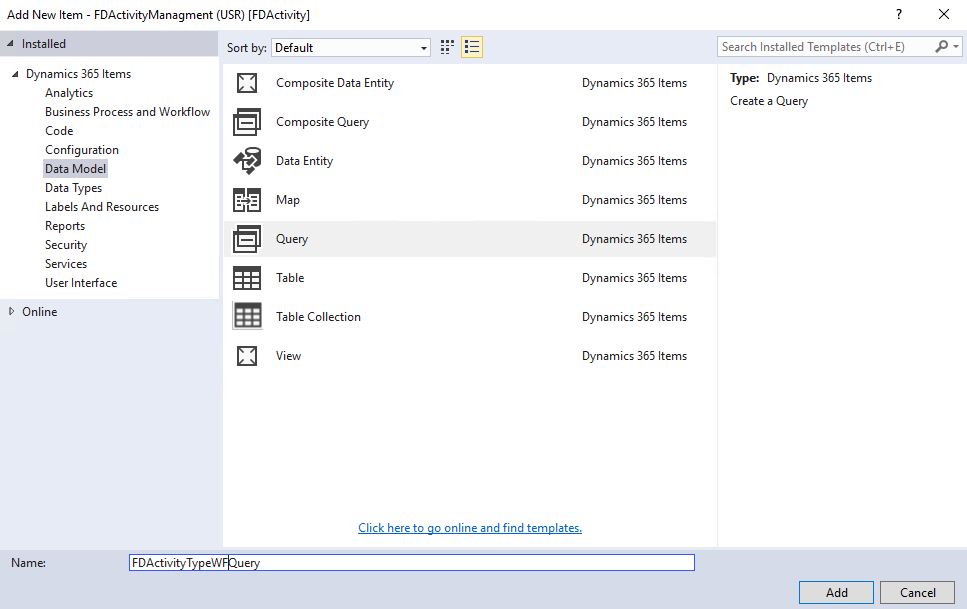Select the Data Model category
The width and height of the screenshot is (967, 609).
click(75, 168)
